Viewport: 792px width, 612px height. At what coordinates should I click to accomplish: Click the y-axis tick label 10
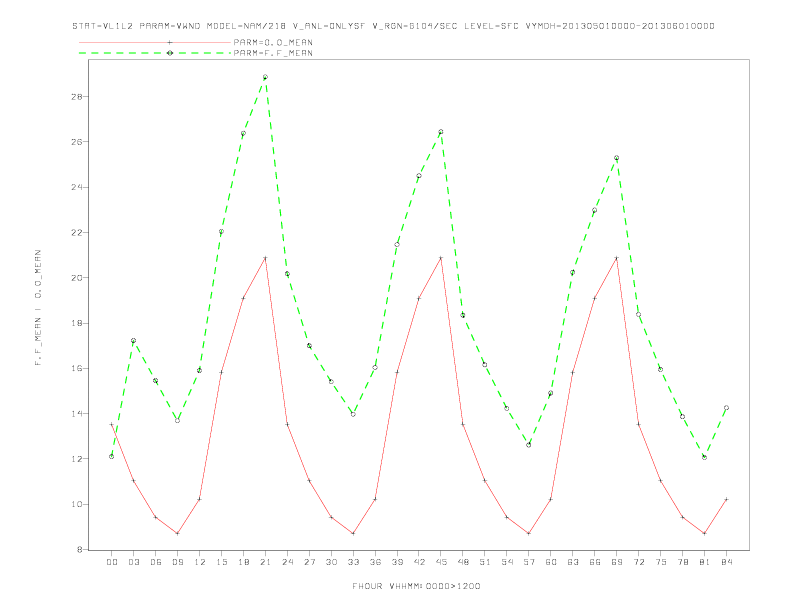pos(77,504)
